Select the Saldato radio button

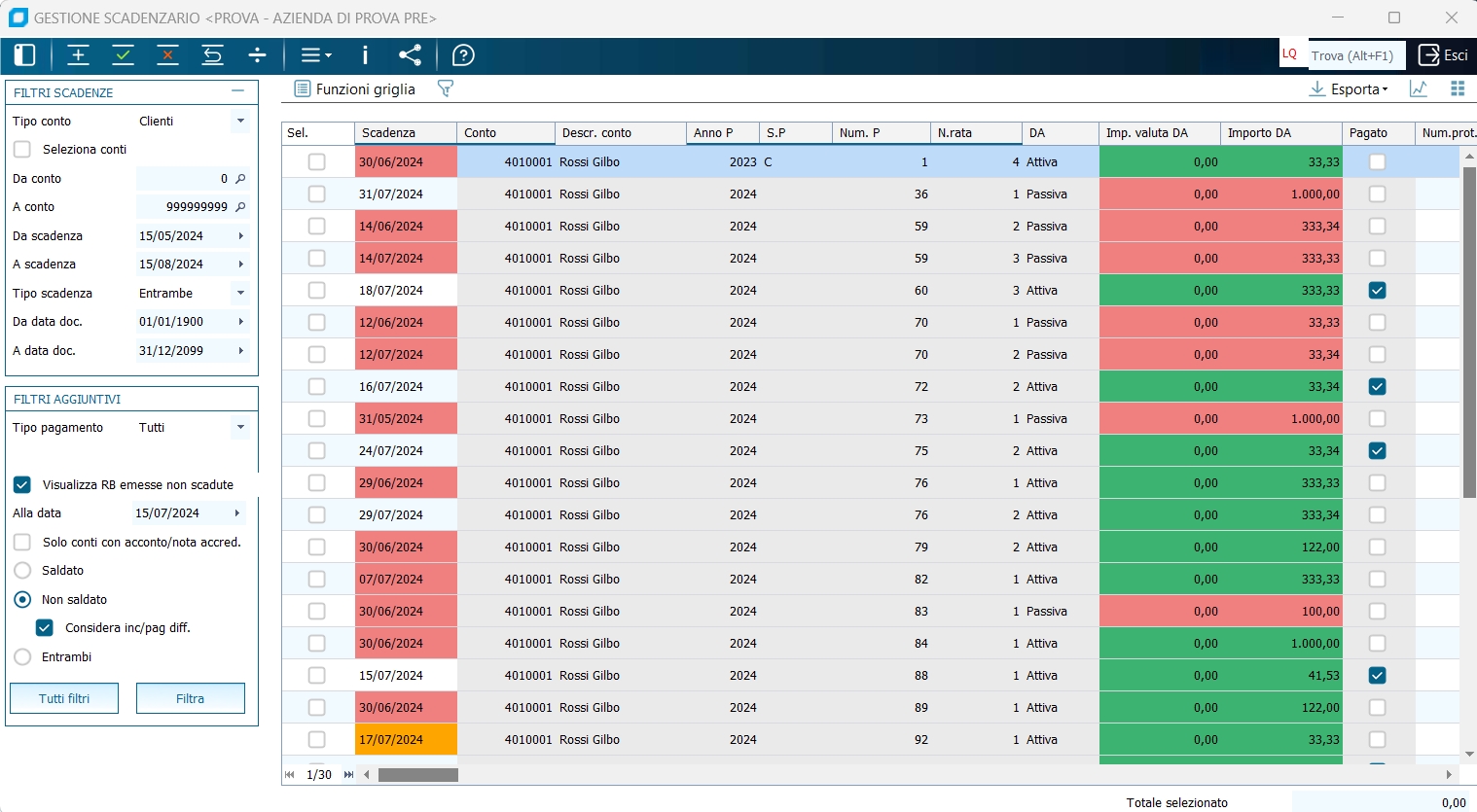pos(22,571)
